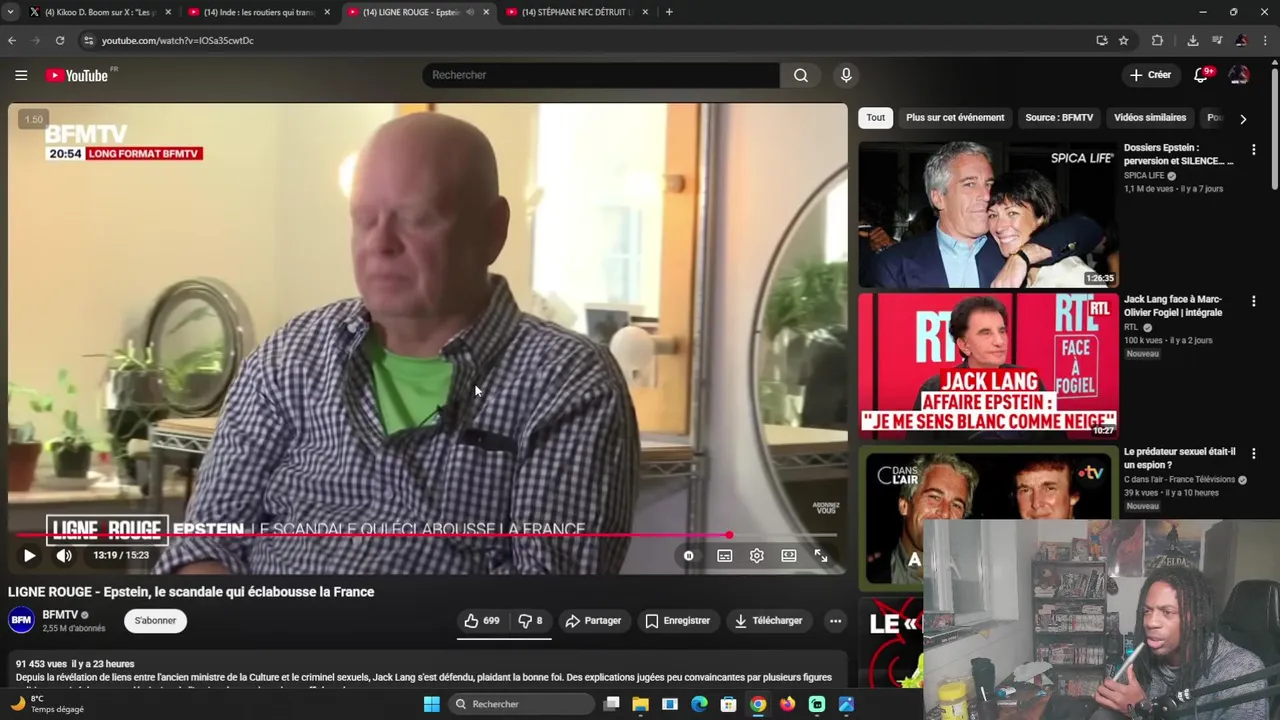Click Windows taskbar Rechercher search
Image resolution: width=1280 pixels, height=720 pixels.
pos(522,704)
